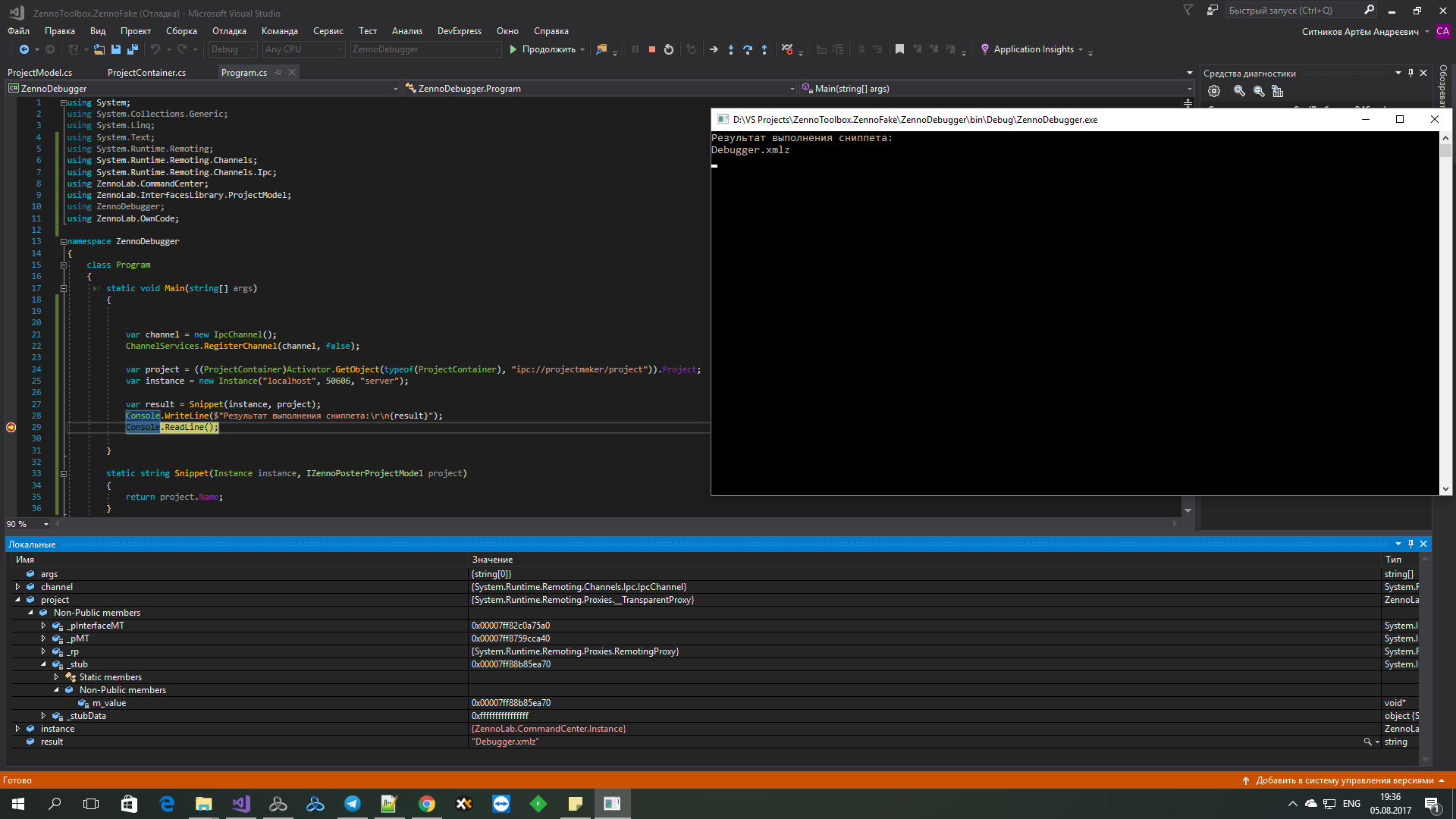Pin the Локальные panel

1410,544
